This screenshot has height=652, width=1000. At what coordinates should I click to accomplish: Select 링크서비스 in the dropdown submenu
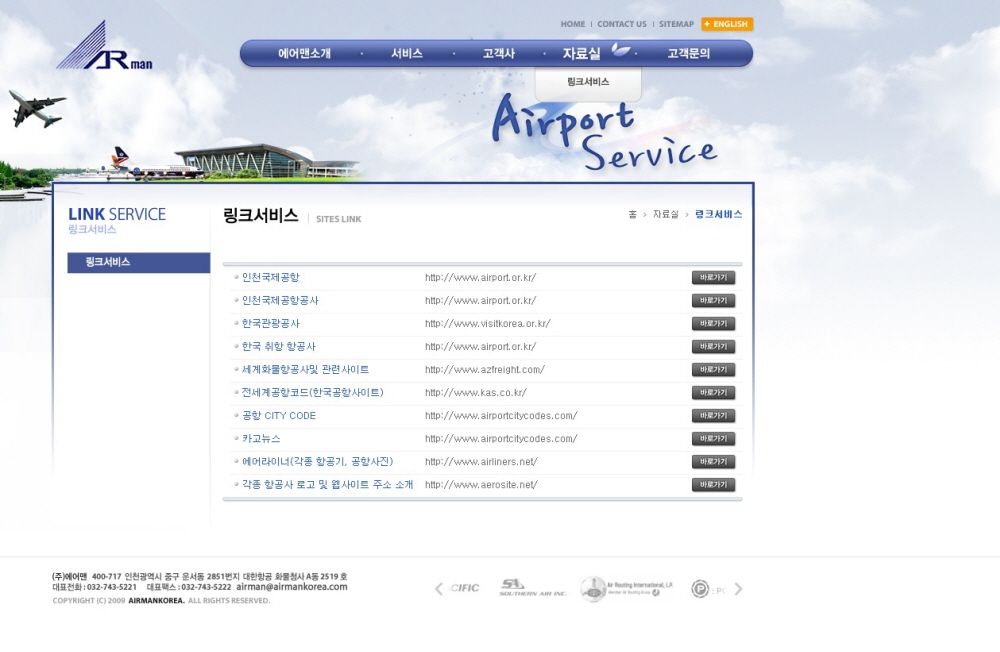pyautogui.click(x=588, y=82)
